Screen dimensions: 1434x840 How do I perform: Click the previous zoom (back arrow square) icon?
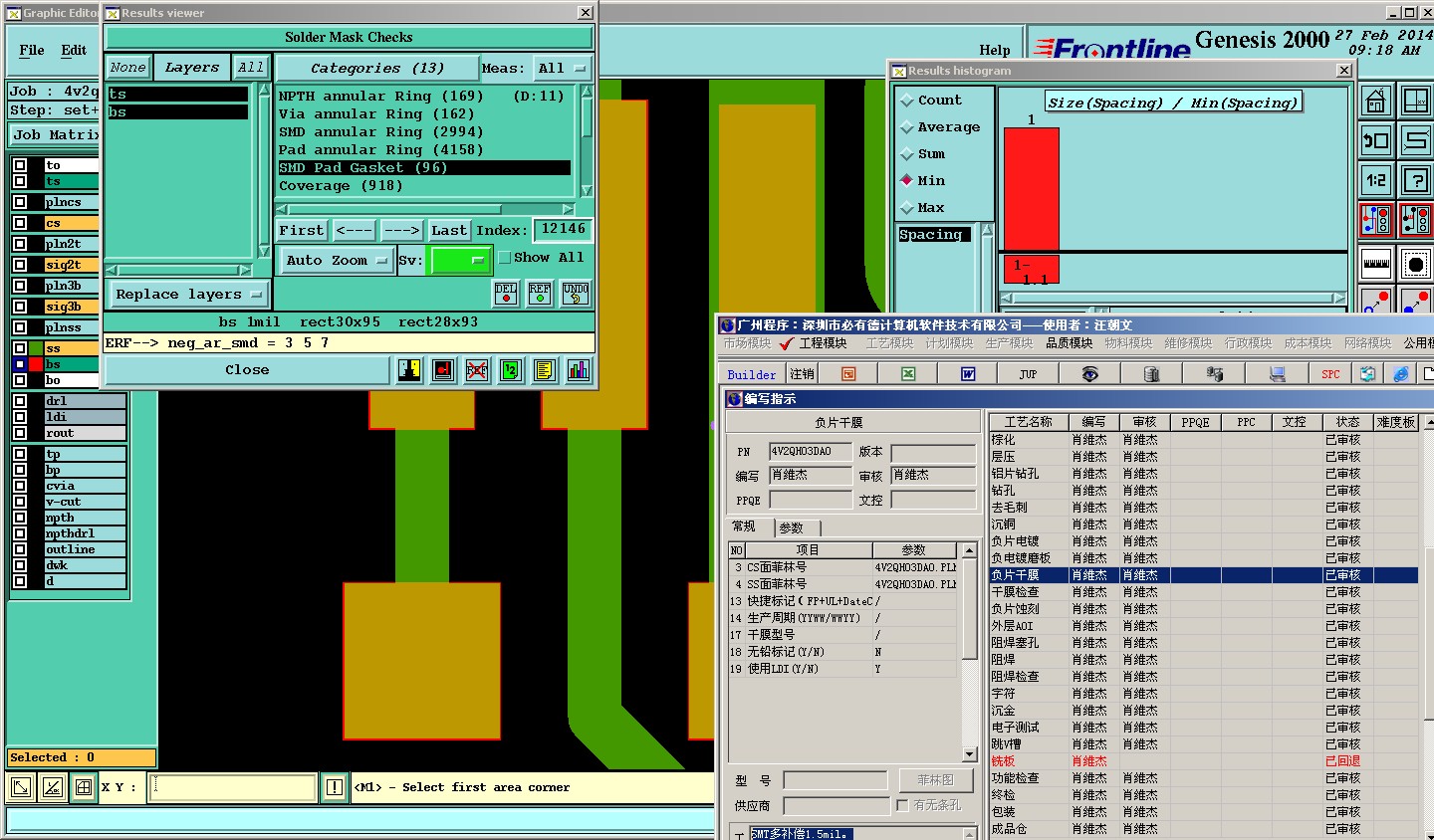coord(1376,140)
